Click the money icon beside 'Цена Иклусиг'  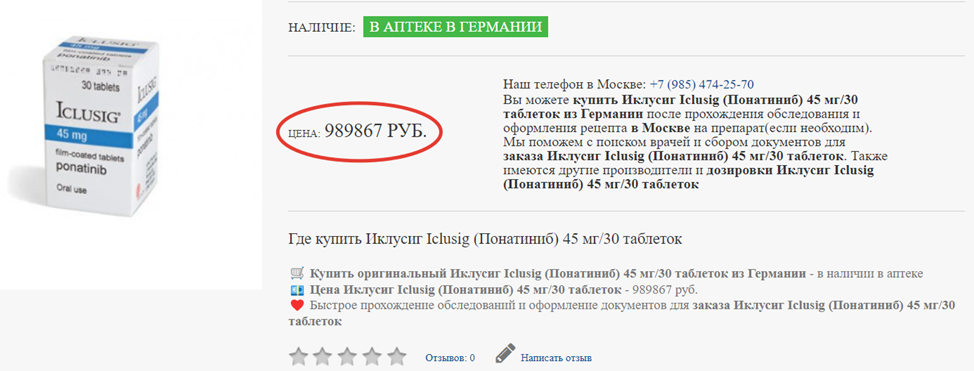[297, 290]
